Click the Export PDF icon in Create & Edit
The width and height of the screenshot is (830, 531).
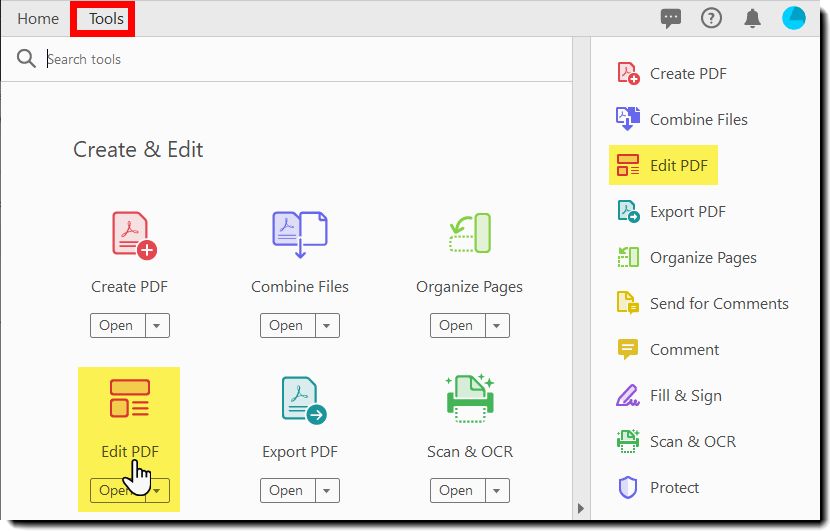click(304, 400)
